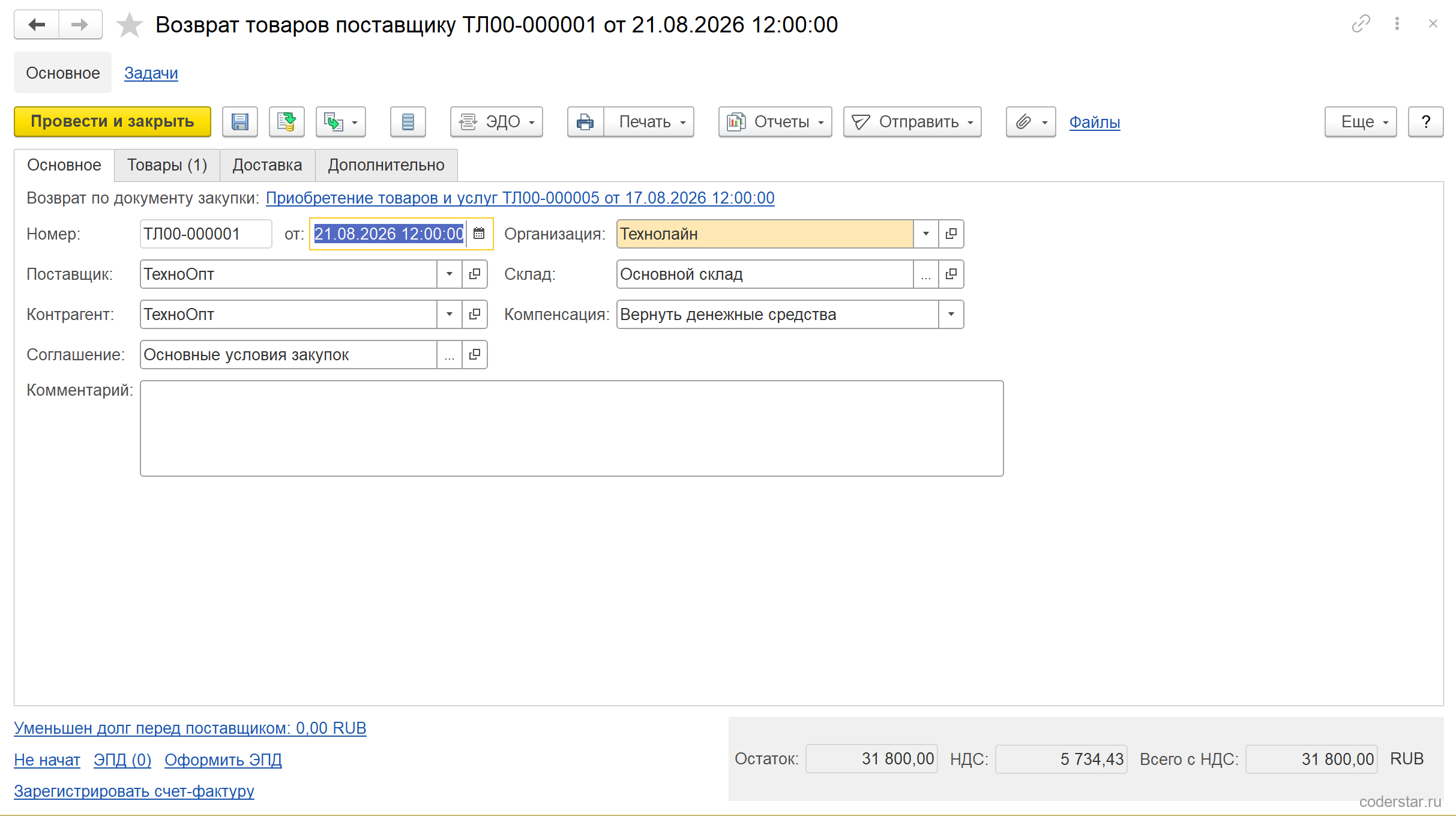
Task: Open calendar picker for document date
Action: [479, 234]
